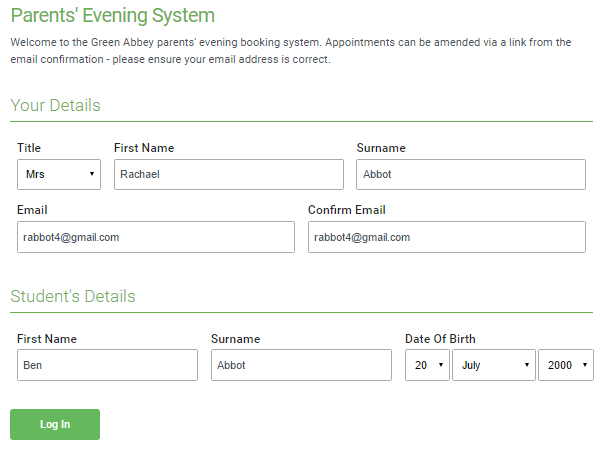Click into the Confirm Email input box
The image size is (605, 451).
tap(447, 237)
